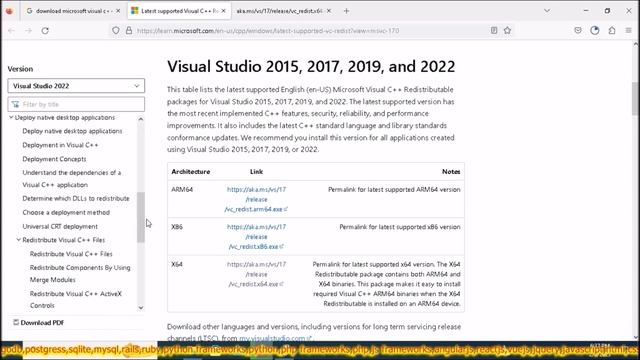Open the extensions toolbar icon
Screen dimensions: 640x360
coord(612,30)
